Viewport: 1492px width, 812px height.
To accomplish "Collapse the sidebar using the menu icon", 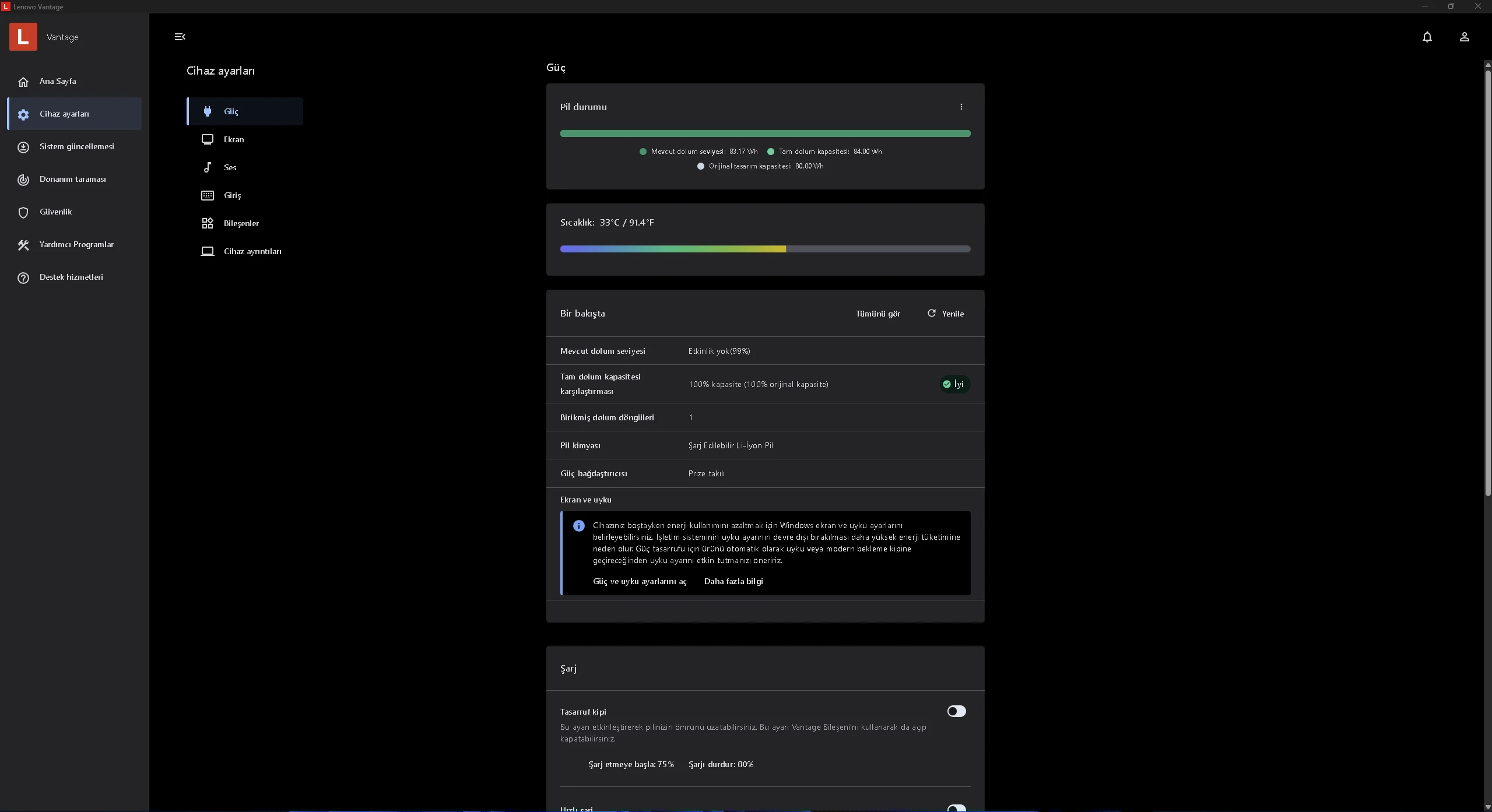I will 180,37.
